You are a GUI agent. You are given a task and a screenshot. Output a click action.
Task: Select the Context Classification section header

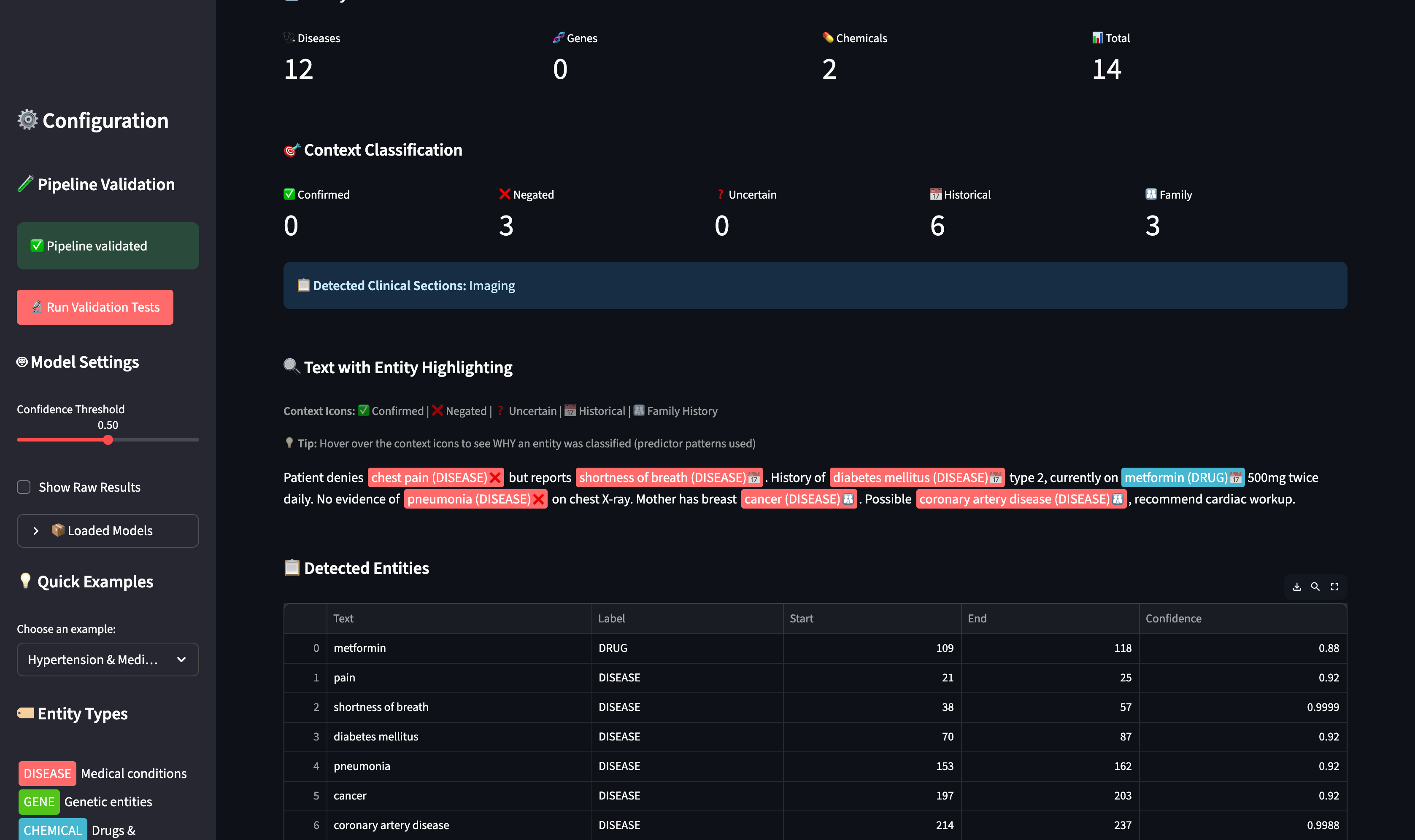click(x=372, y=149)
